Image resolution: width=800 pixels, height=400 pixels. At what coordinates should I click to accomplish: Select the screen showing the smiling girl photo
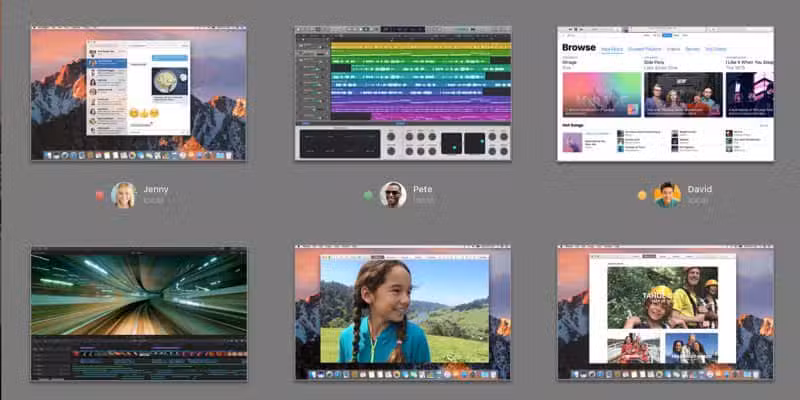click(402, 313)
